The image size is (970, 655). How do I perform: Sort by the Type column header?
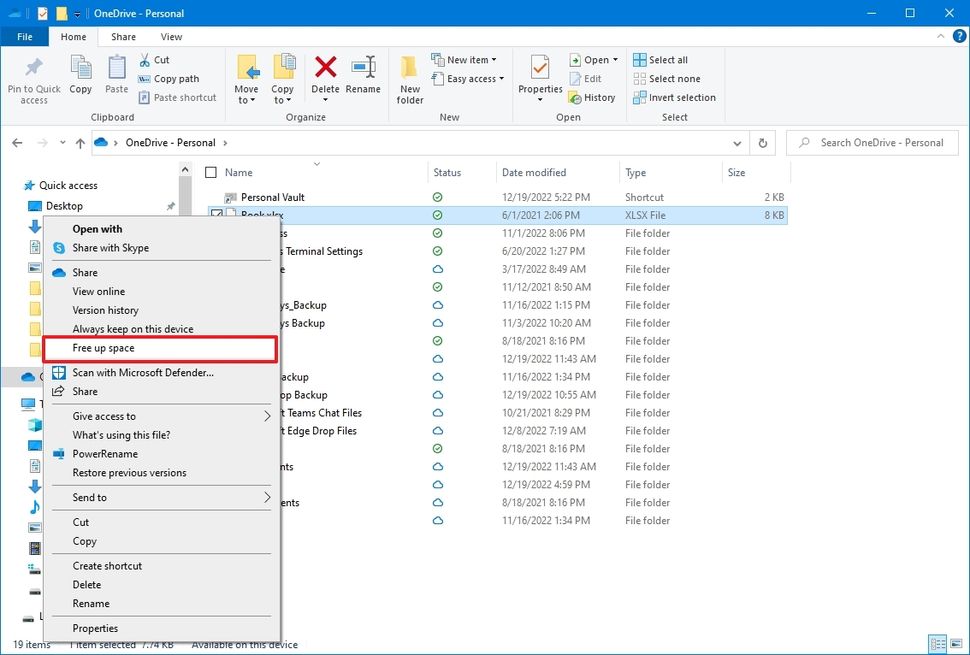pos(670,173)
